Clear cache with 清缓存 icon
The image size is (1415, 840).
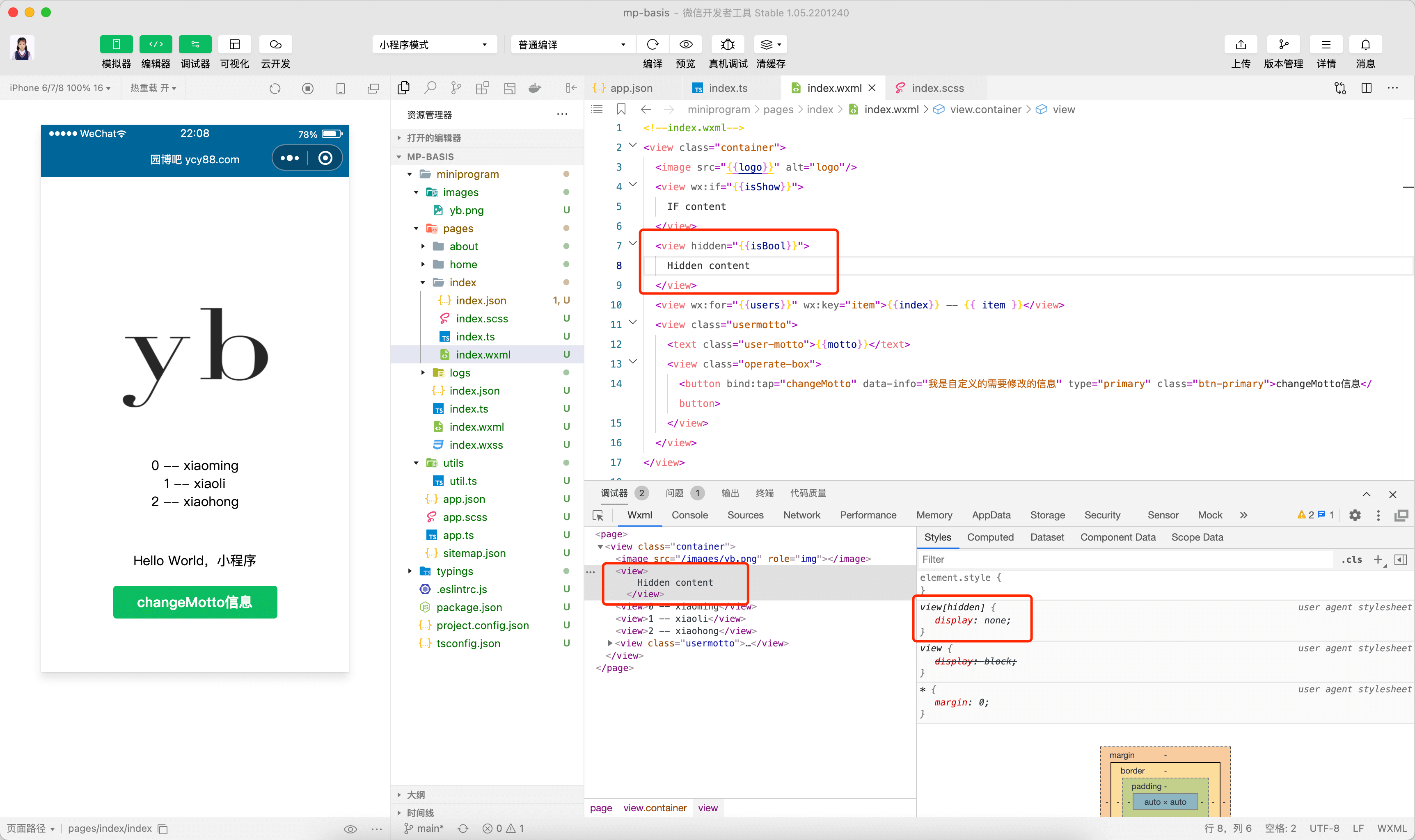click(770, 44)
